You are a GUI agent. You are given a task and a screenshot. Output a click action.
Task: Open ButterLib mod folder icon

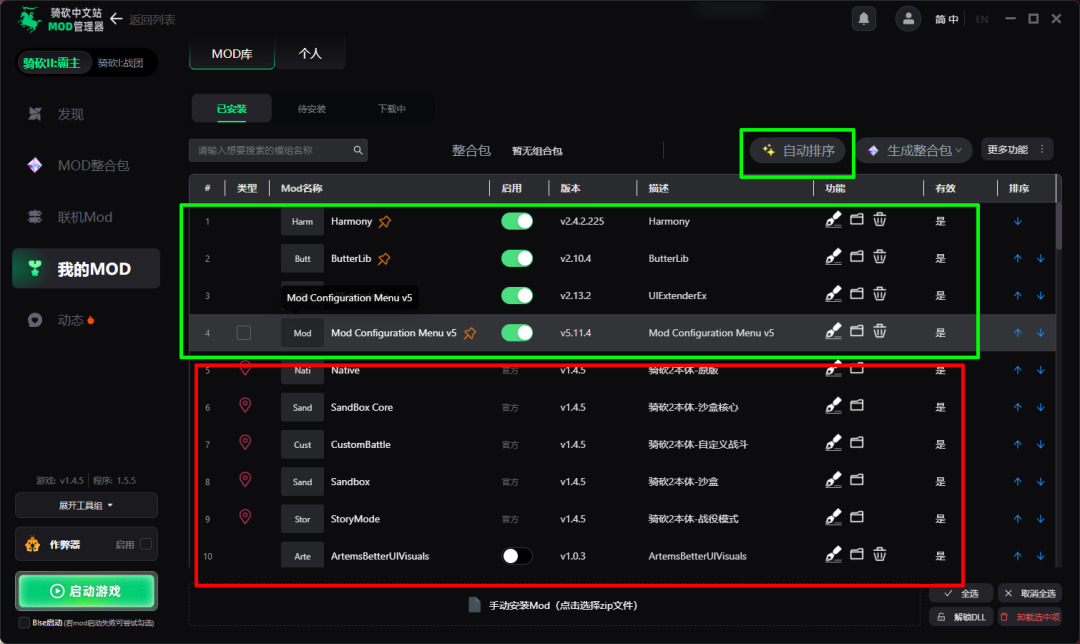[x=857, y=257]
